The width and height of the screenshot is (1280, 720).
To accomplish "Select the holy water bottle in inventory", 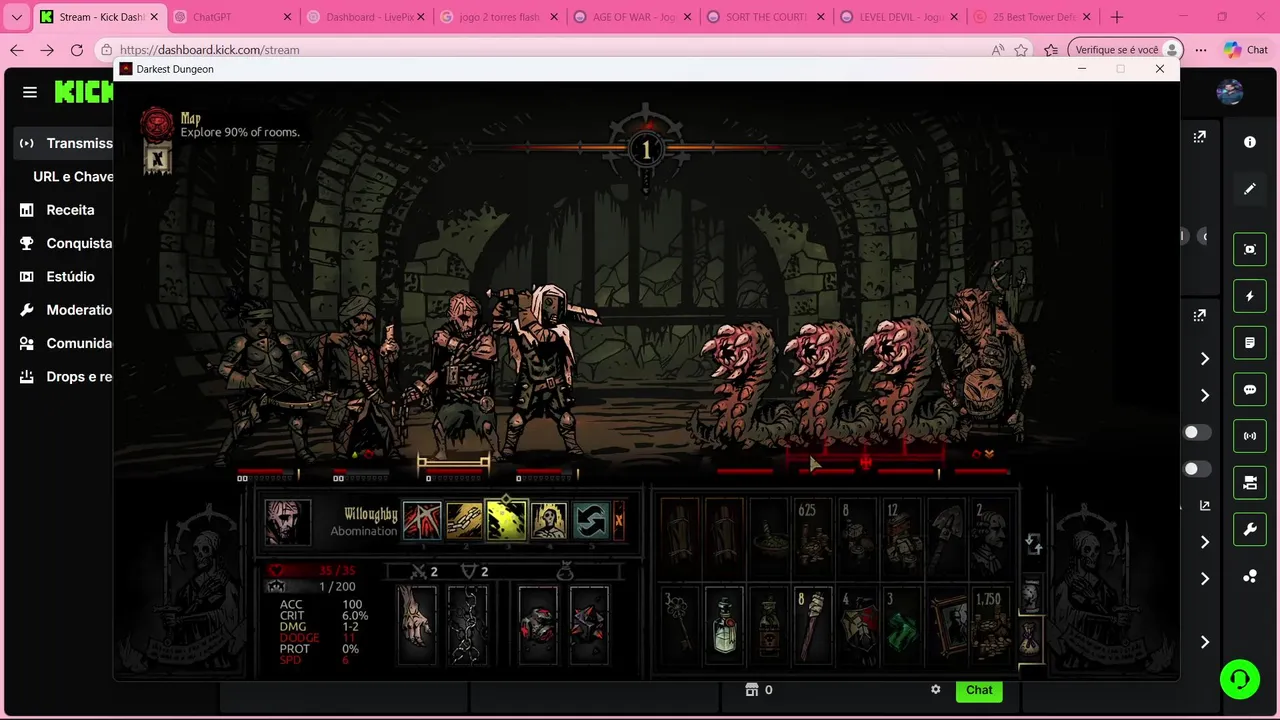I will pyautogui.click(x=724, y=625).
